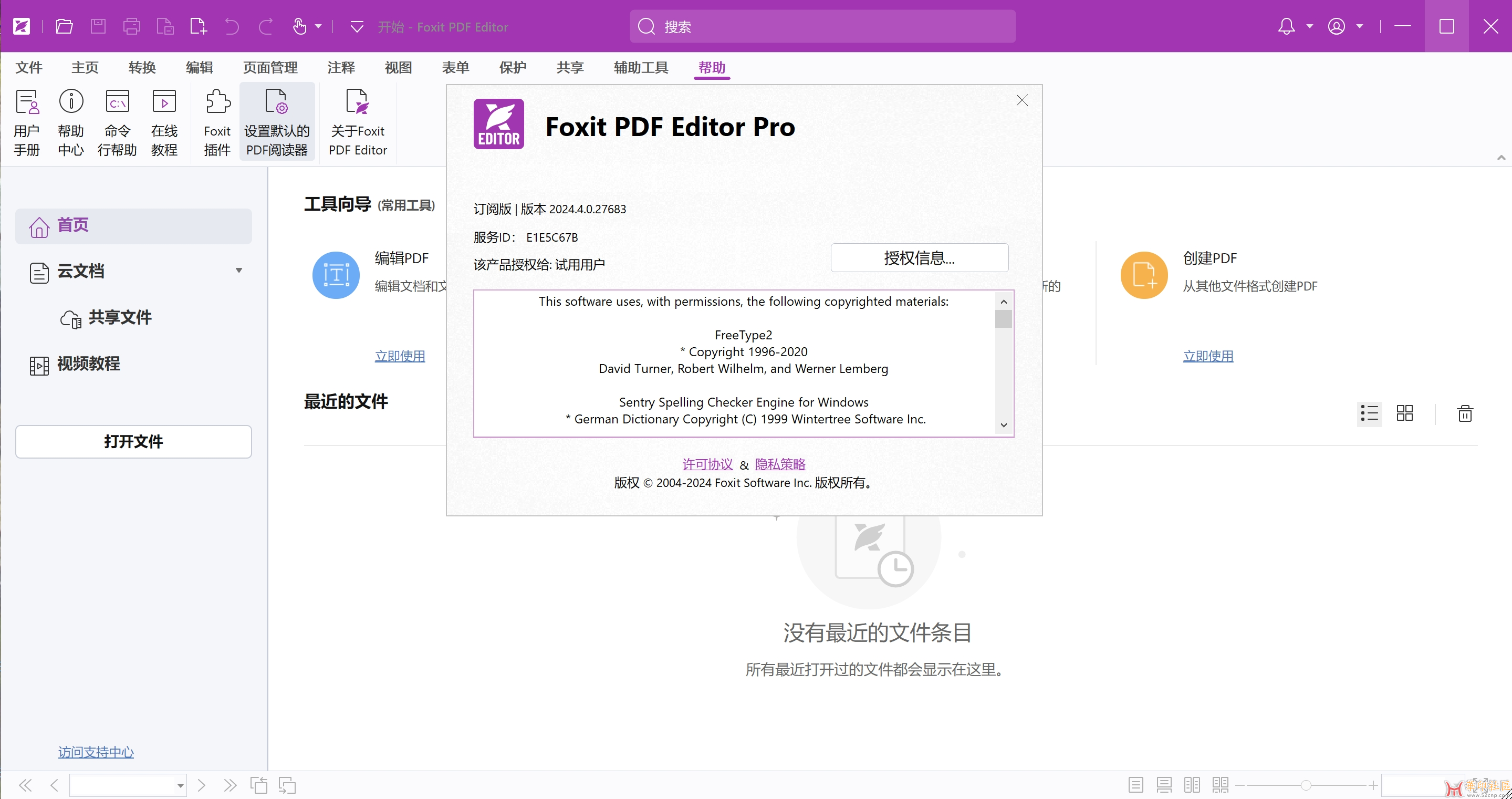This screenshot has width=1512, height=799.
Task: Enable facing page layout in status bar
Action: [1192, 785]
